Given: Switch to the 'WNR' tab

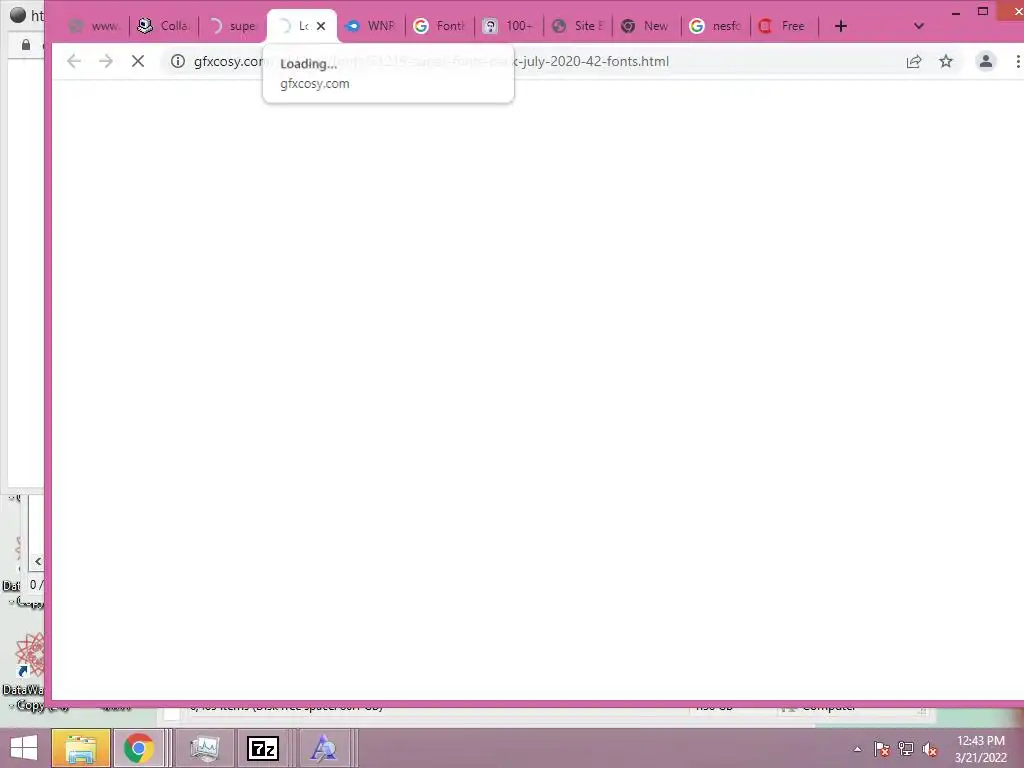Looking at the screenshot, I should click(x=371, y=26).
